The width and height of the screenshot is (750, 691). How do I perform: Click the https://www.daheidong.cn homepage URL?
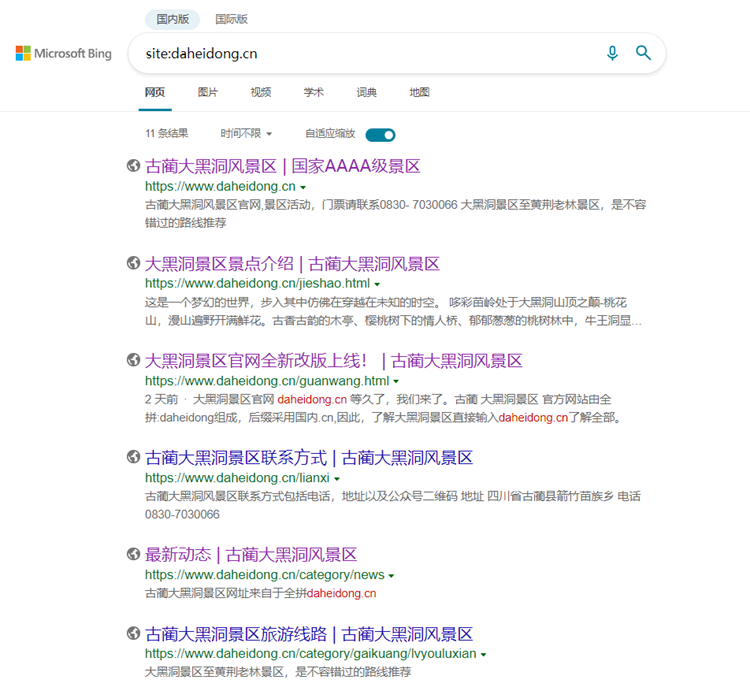(221, 186)
